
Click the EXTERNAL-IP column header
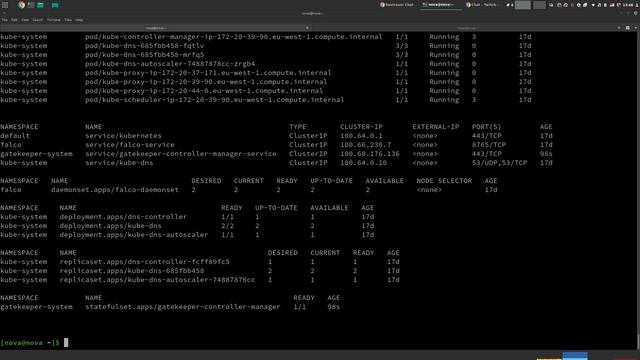pyautogui.click(x=436, y=127)
